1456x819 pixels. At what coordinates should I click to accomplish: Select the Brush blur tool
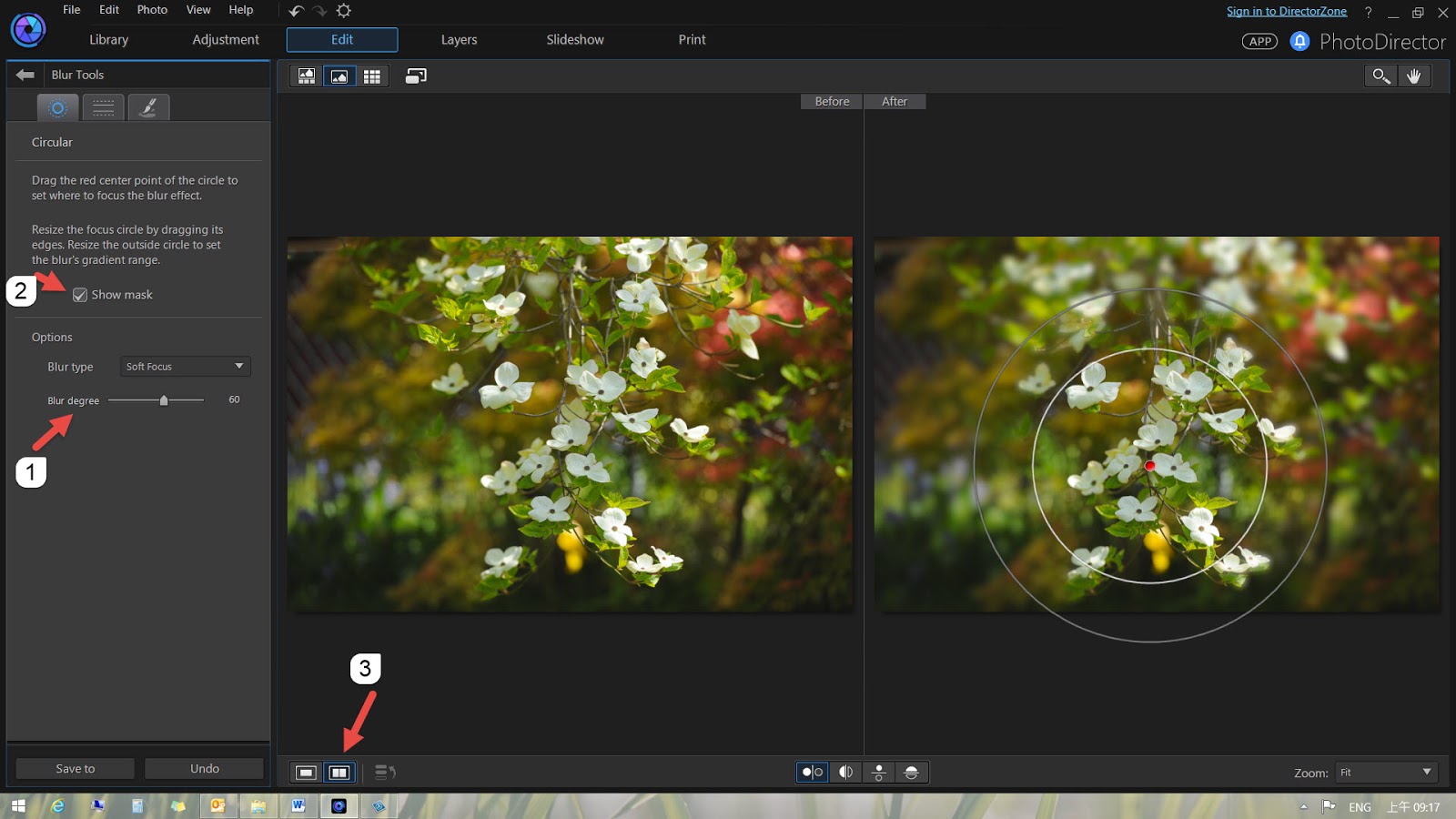148,107
